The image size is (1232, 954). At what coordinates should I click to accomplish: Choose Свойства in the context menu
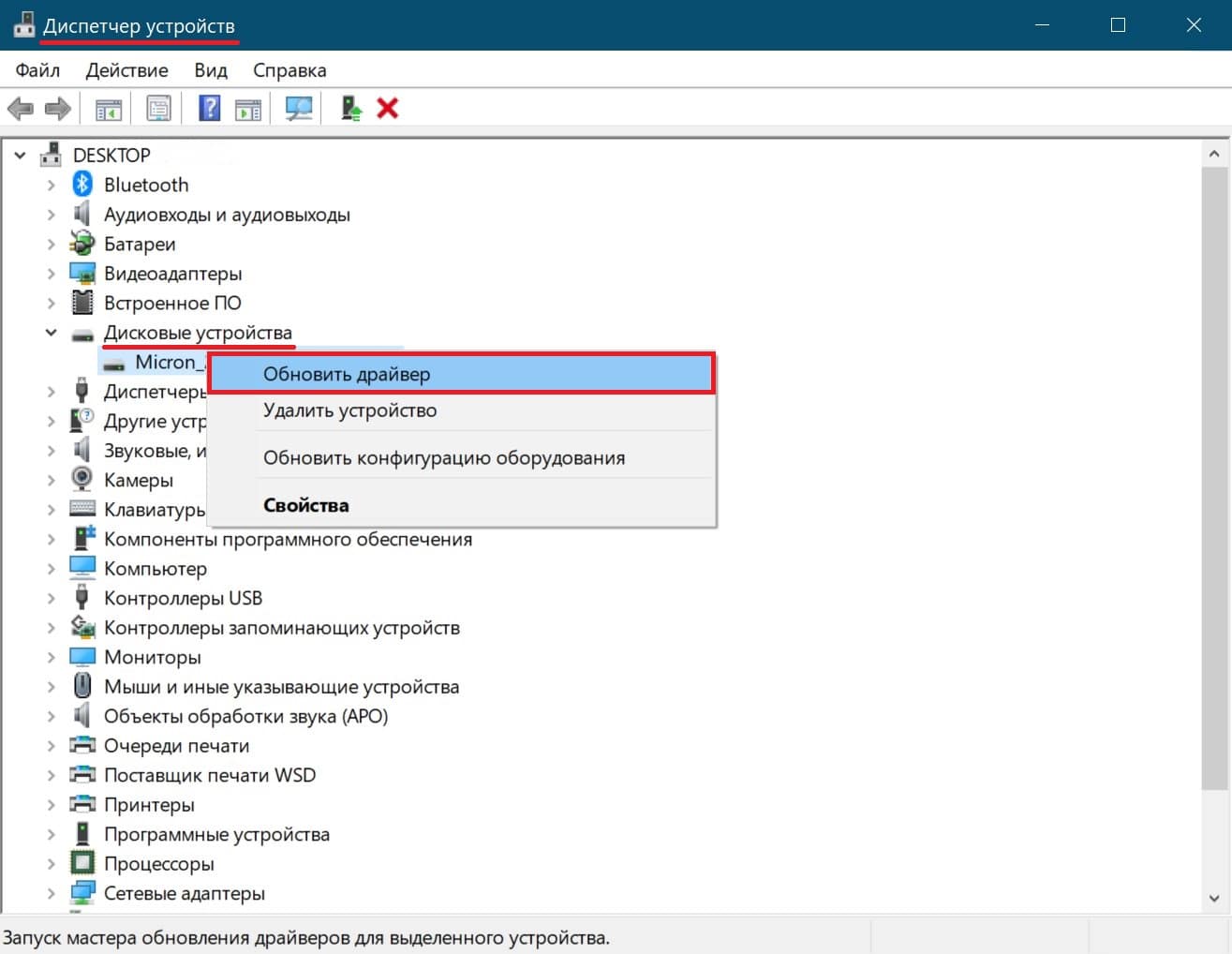pos(461,505)
